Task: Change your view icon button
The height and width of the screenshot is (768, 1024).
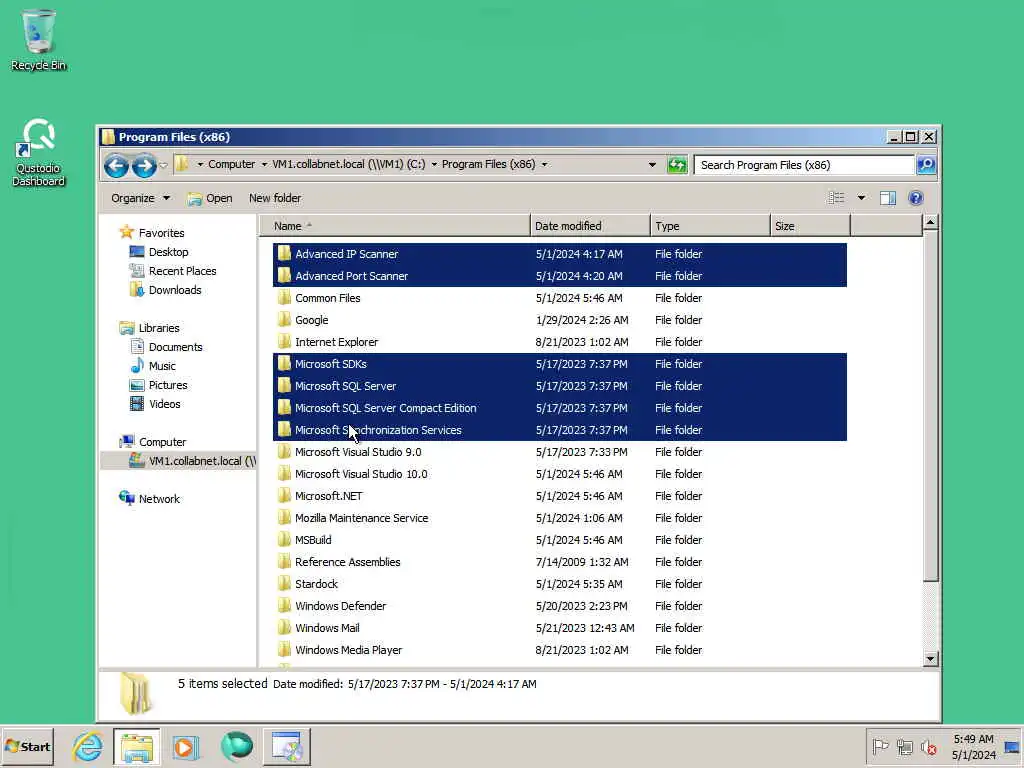Action: (x=837, y=198)
